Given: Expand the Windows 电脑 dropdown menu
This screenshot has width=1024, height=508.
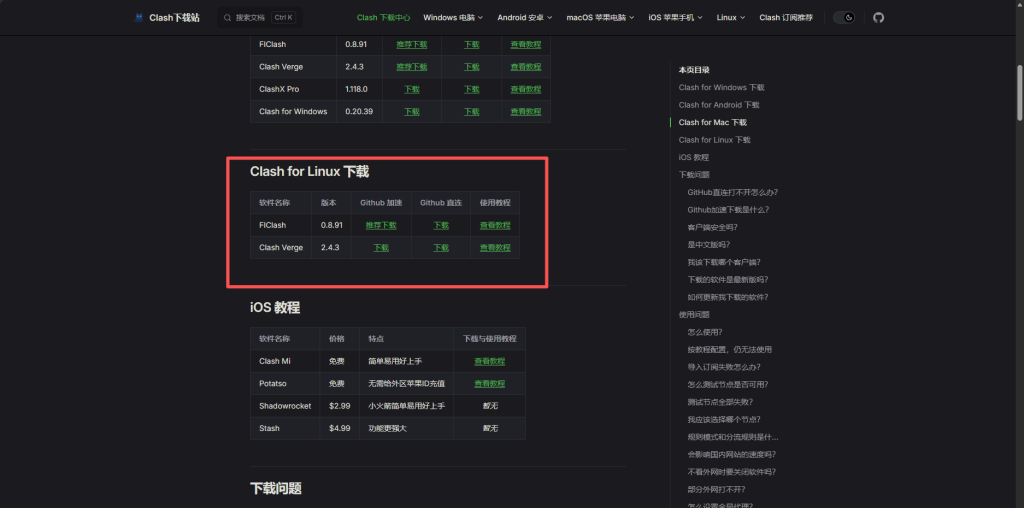Looking at the screenshot, I should coord(452,18).
